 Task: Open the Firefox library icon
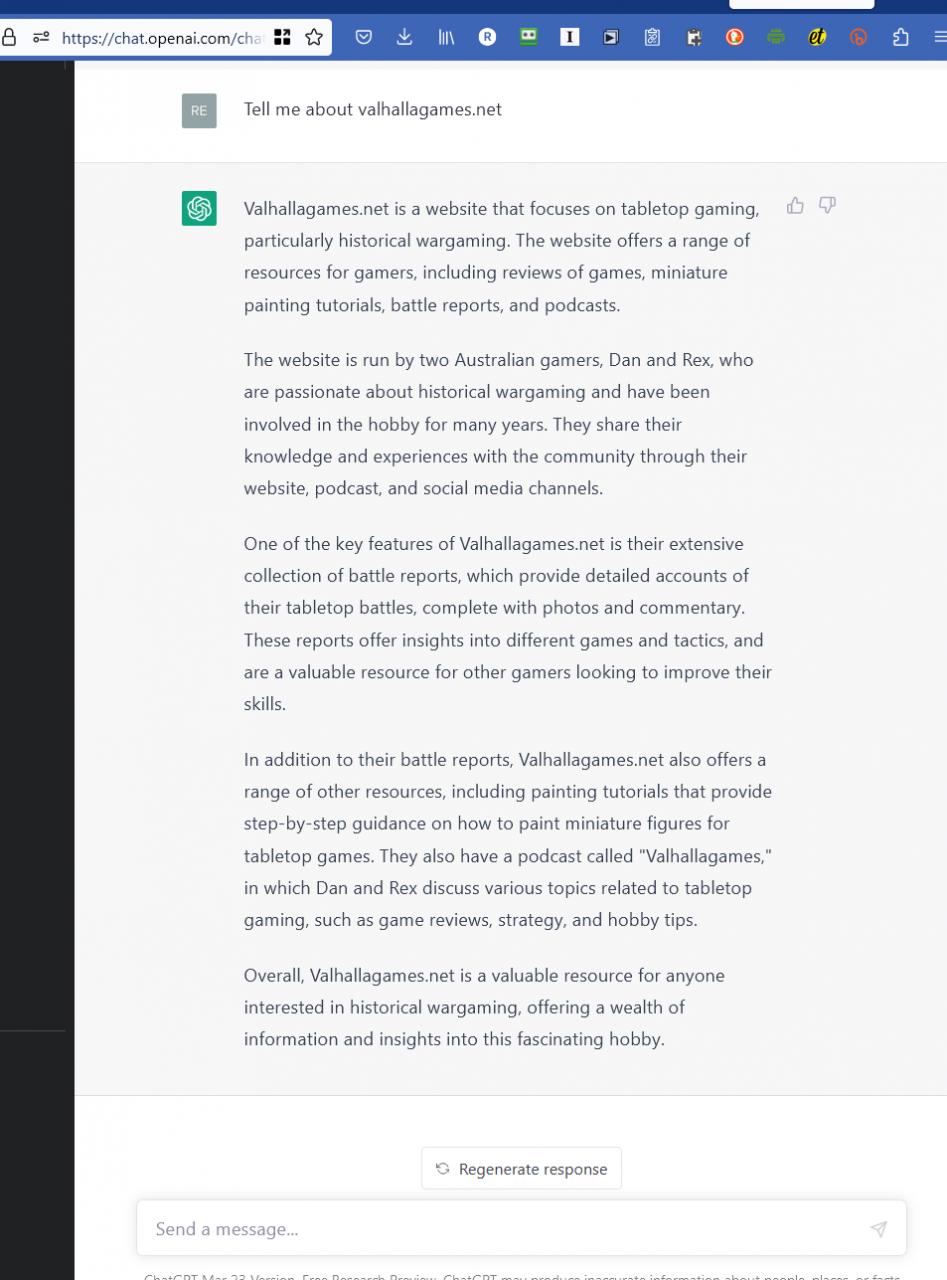tap(446, 38)
